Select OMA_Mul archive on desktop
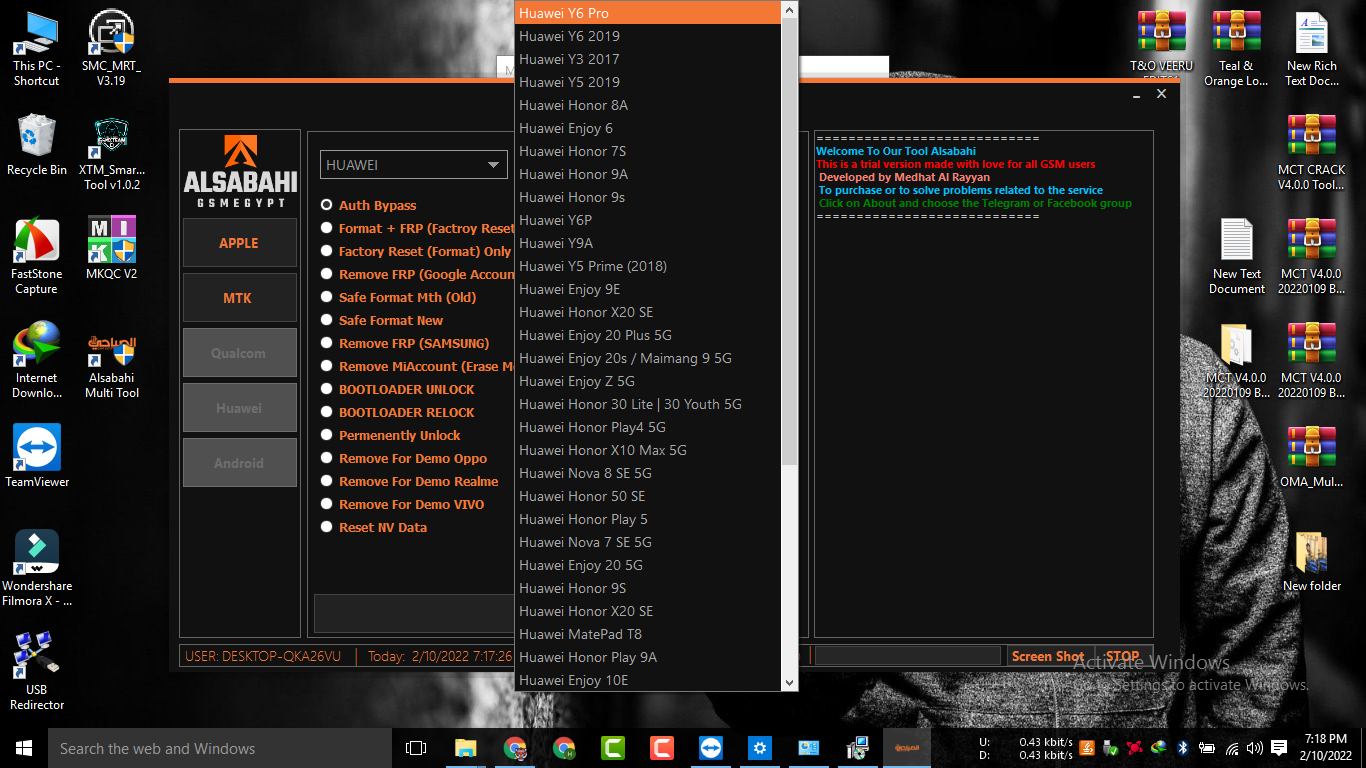 point(1311,456)
